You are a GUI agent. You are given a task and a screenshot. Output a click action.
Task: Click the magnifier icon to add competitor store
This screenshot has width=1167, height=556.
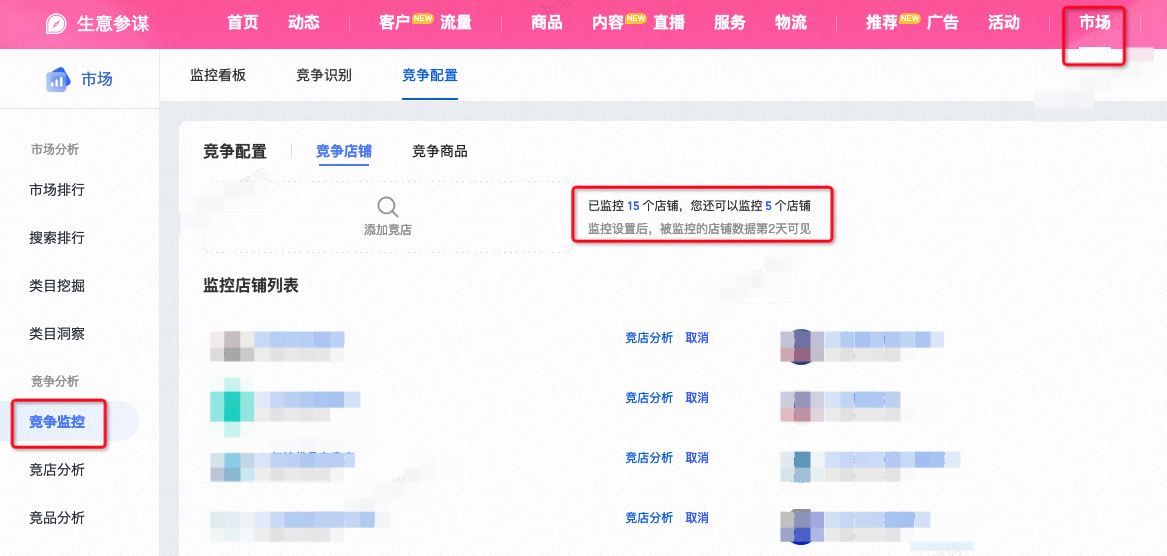click(388, 207)
